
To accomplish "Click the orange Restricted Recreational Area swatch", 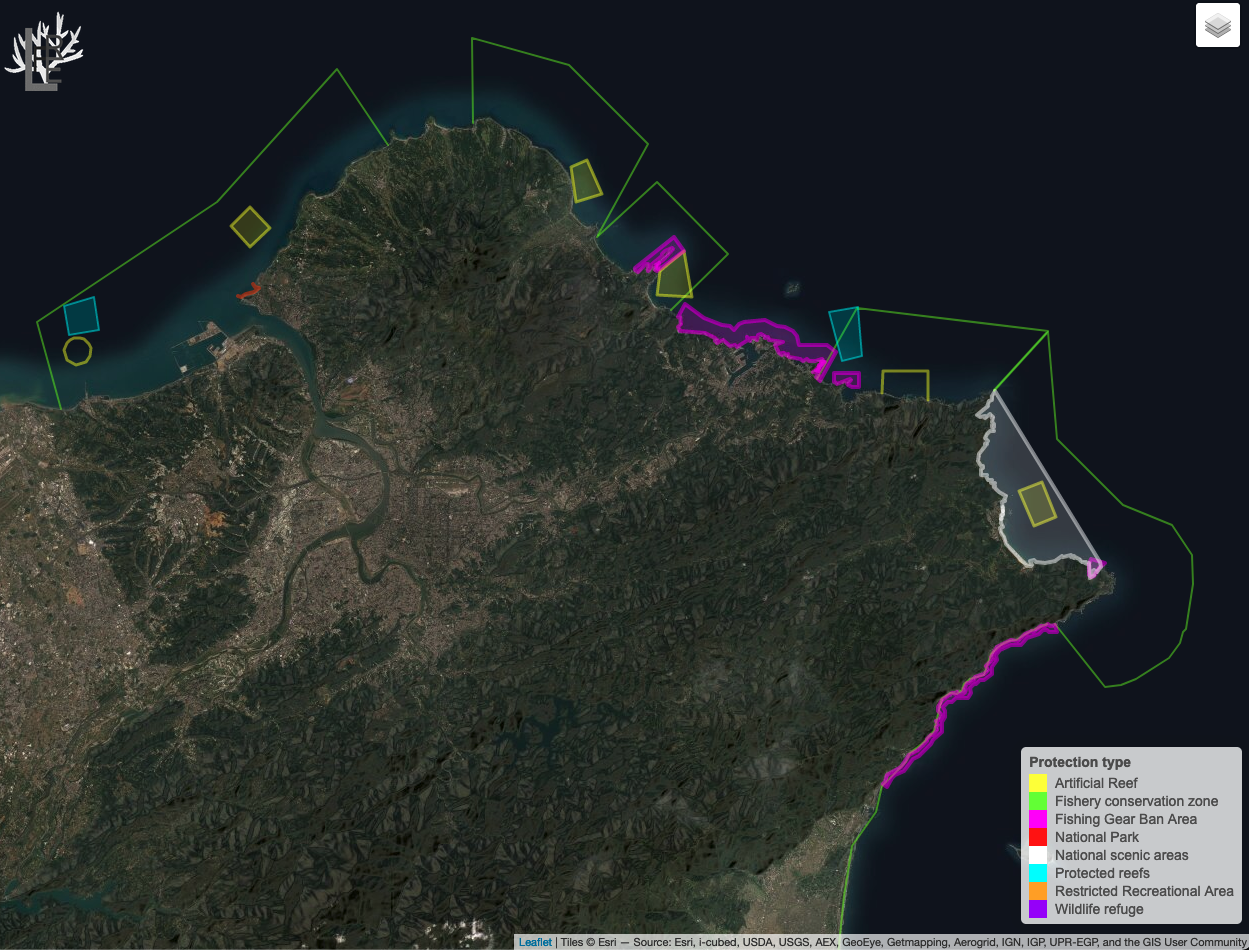I will tap(1038, 891).
